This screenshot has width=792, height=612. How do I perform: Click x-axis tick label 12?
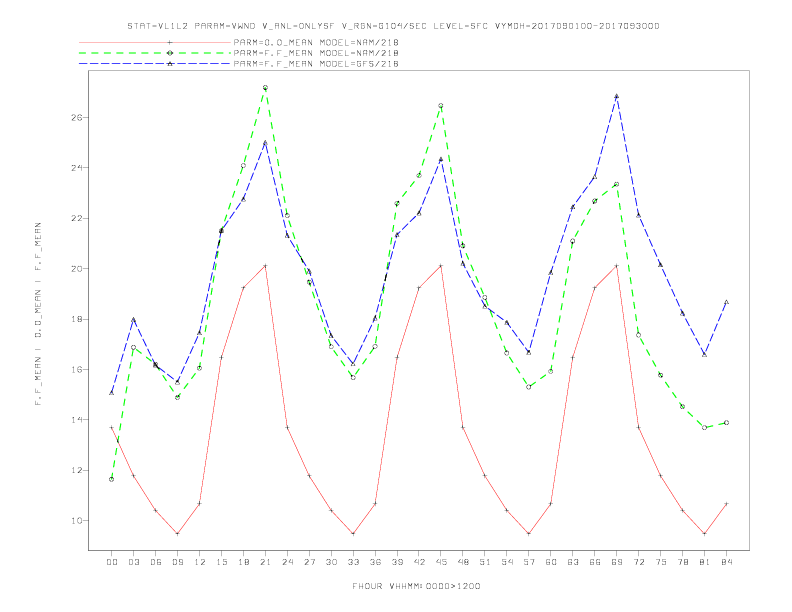click(200, 562)
